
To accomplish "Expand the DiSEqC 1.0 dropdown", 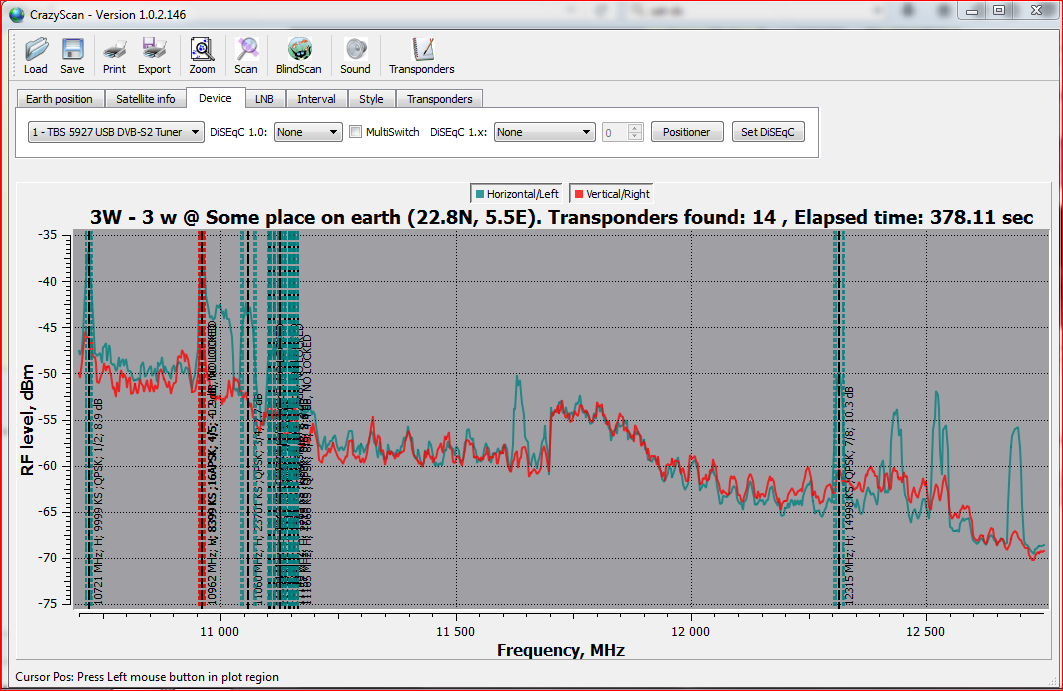I will 308,132.
